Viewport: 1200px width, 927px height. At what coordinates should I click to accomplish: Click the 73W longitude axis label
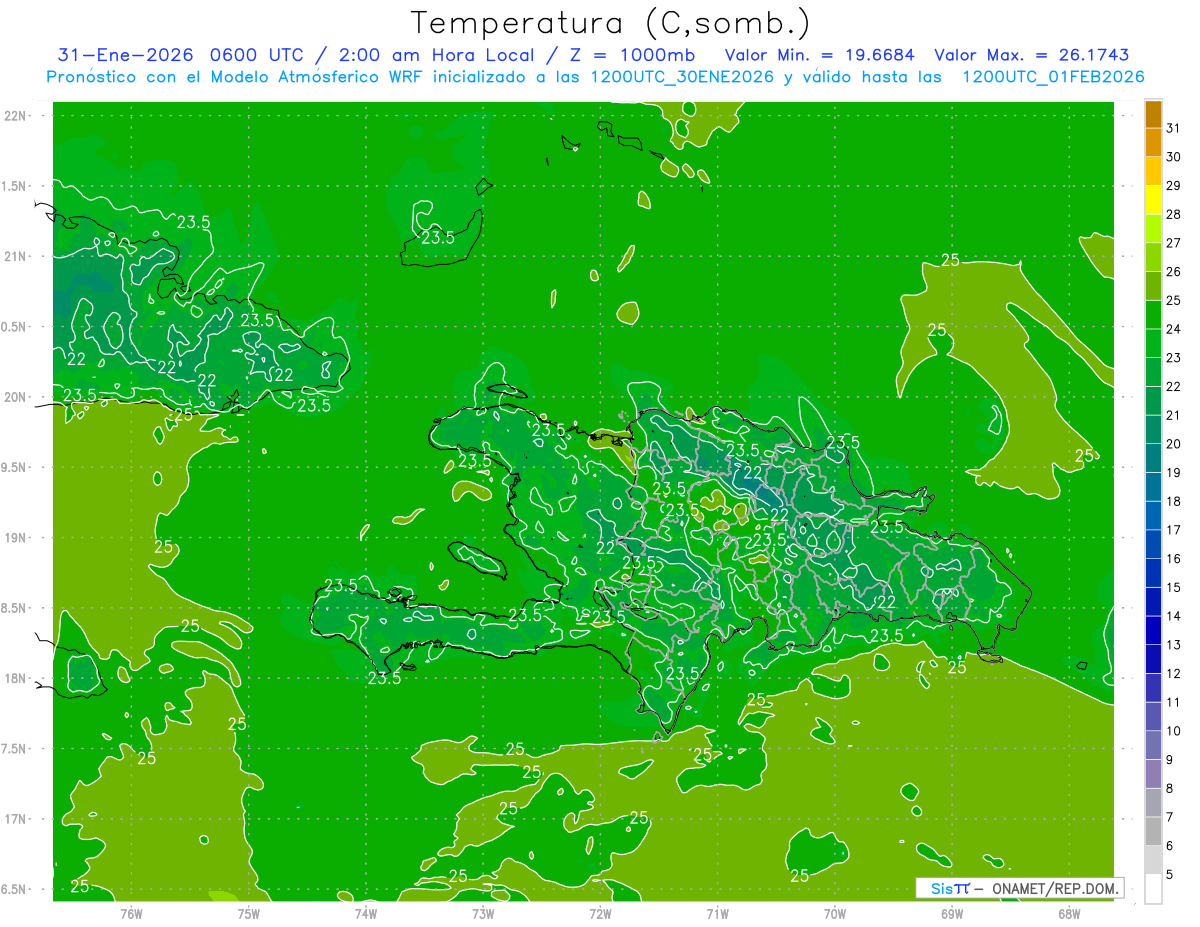click(483, 913)
